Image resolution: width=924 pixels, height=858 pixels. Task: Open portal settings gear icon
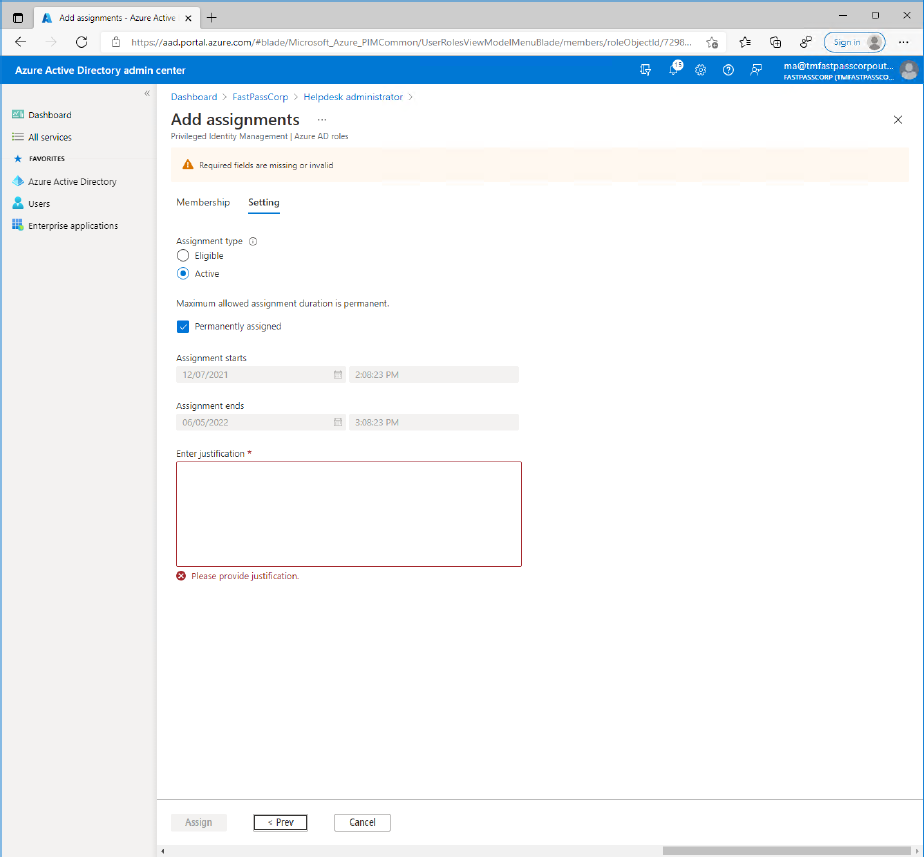pyautogui.click(x=700, y=70)
